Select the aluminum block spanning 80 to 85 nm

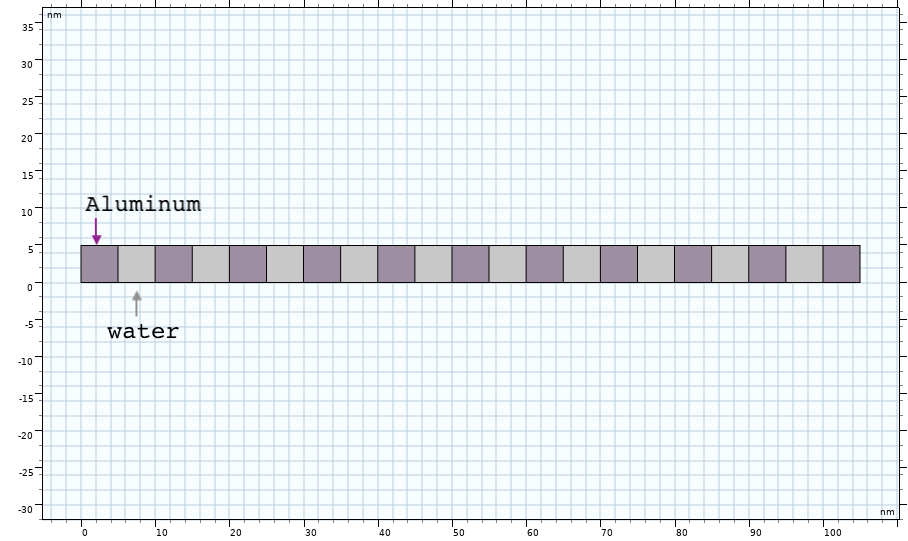pyautogui.click(x=693, y=264)
